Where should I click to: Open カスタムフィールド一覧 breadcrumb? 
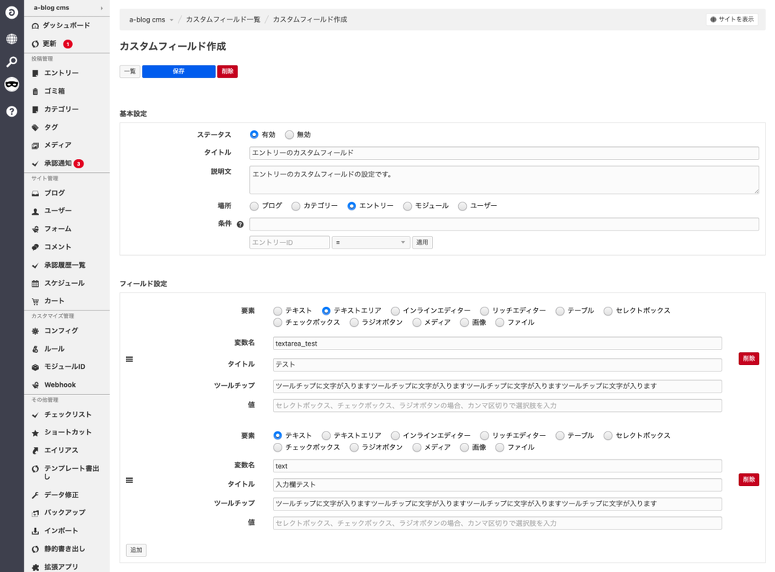[x=223, y=19]
